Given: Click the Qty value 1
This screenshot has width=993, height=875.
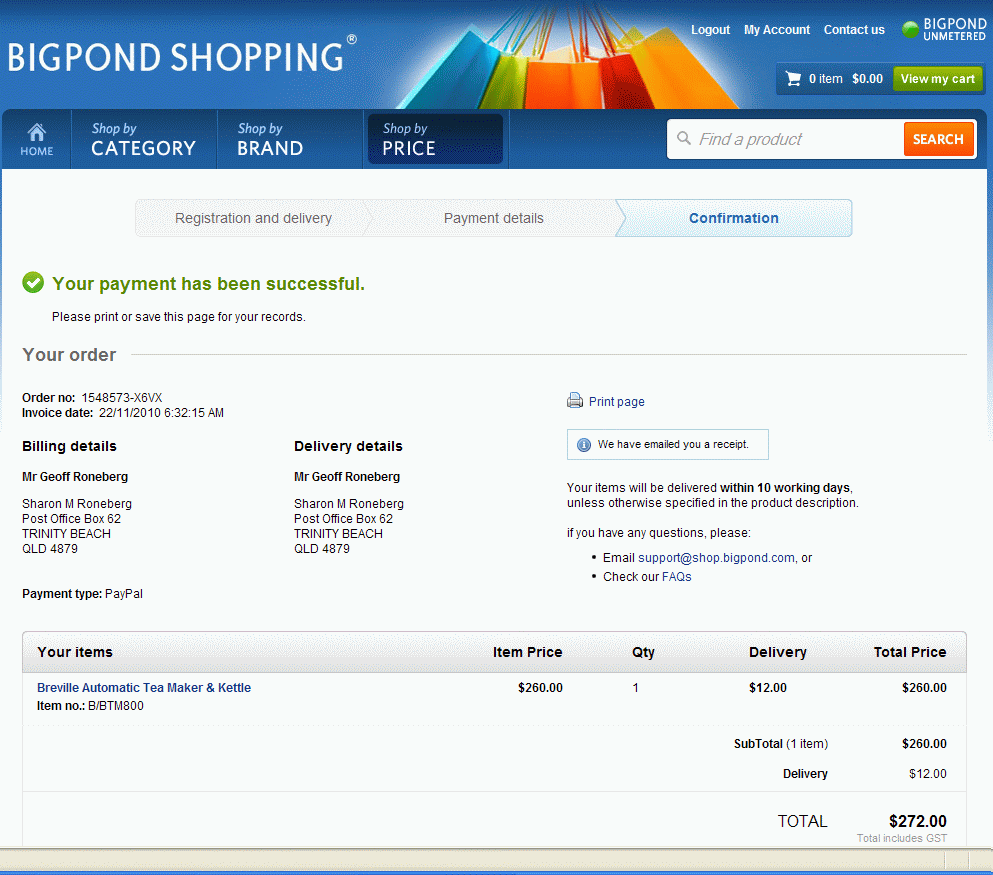Looking at the screenshot, I should (x=635, y=688).
